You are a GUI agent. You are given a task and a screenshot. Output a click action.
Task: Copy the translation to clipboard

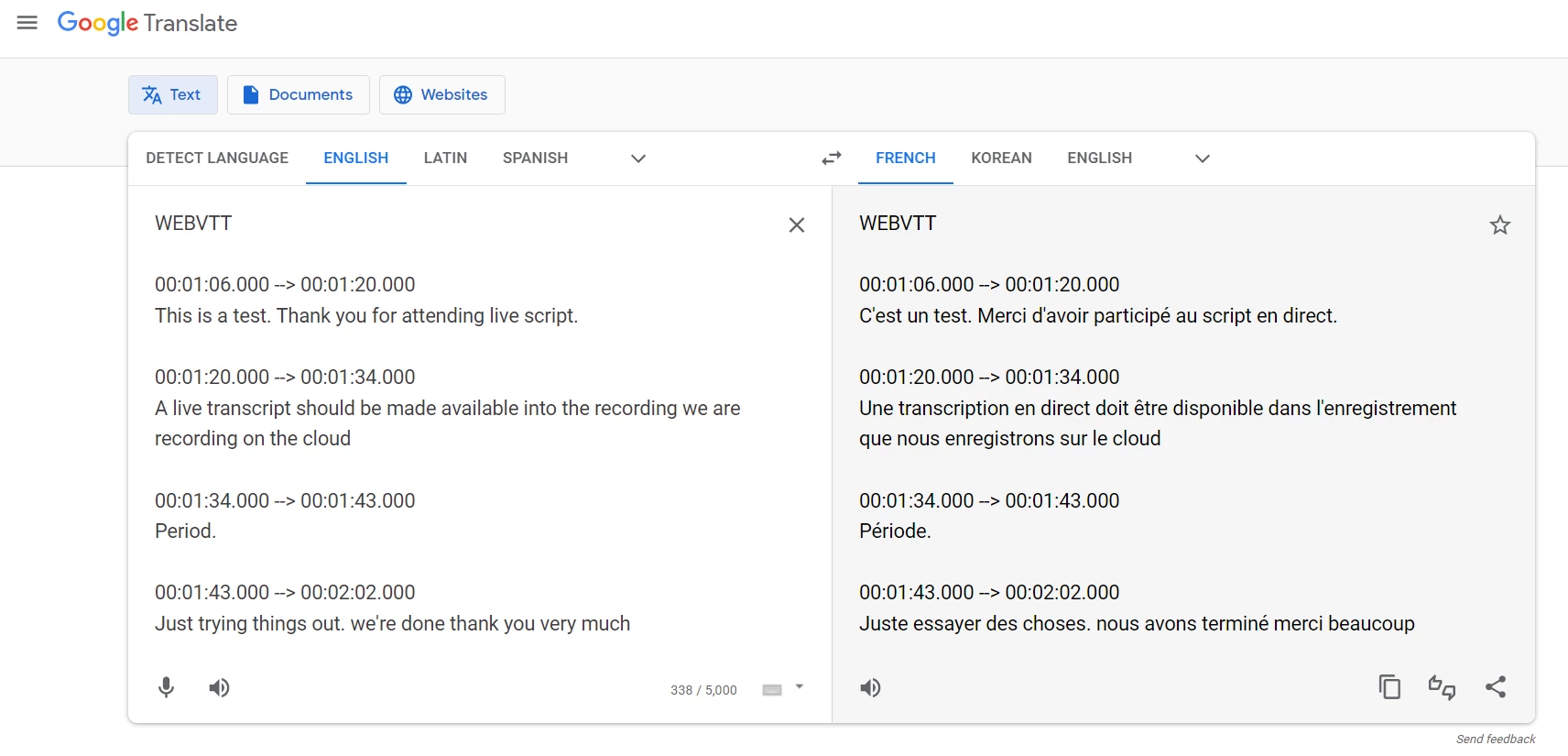click(1389, 686)
